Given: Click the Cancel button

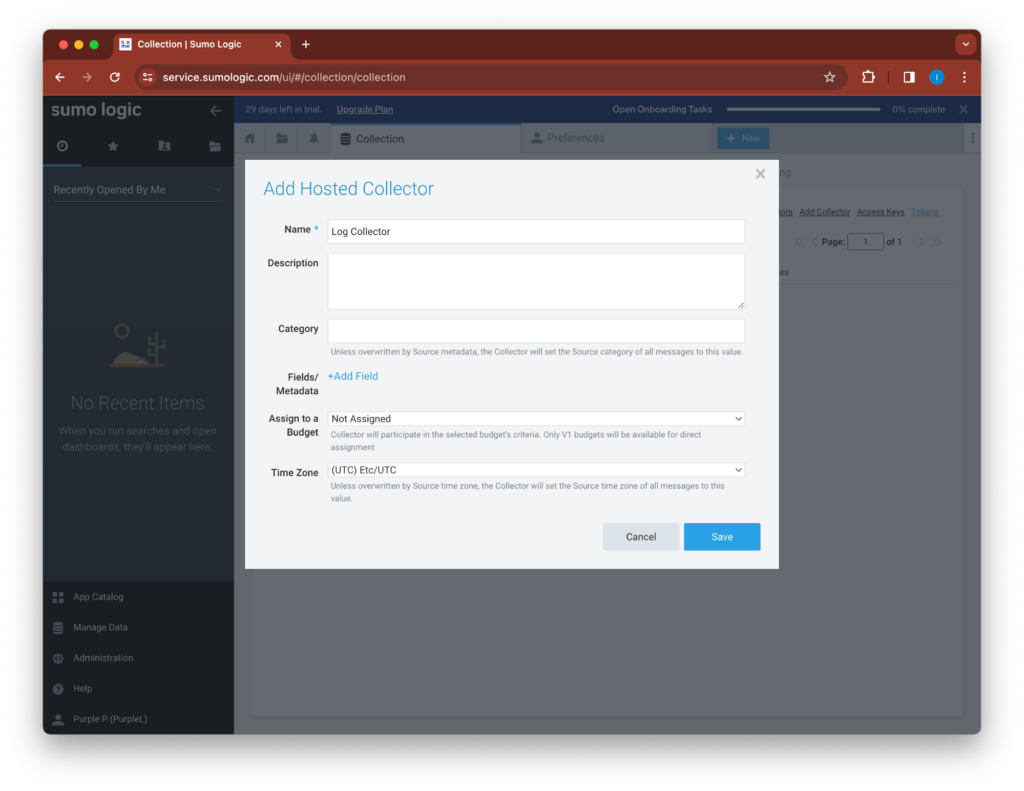Looking at the screenshot, I should coord(641,537).
